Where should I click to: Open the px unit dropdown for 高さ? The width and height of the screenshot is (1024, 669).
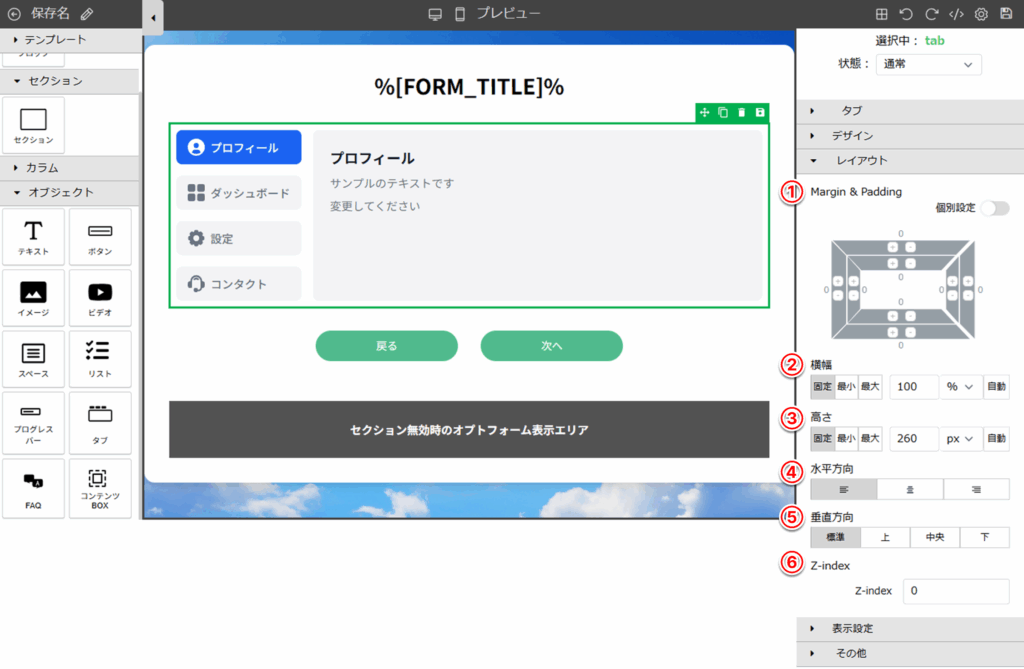pos(960,439)
